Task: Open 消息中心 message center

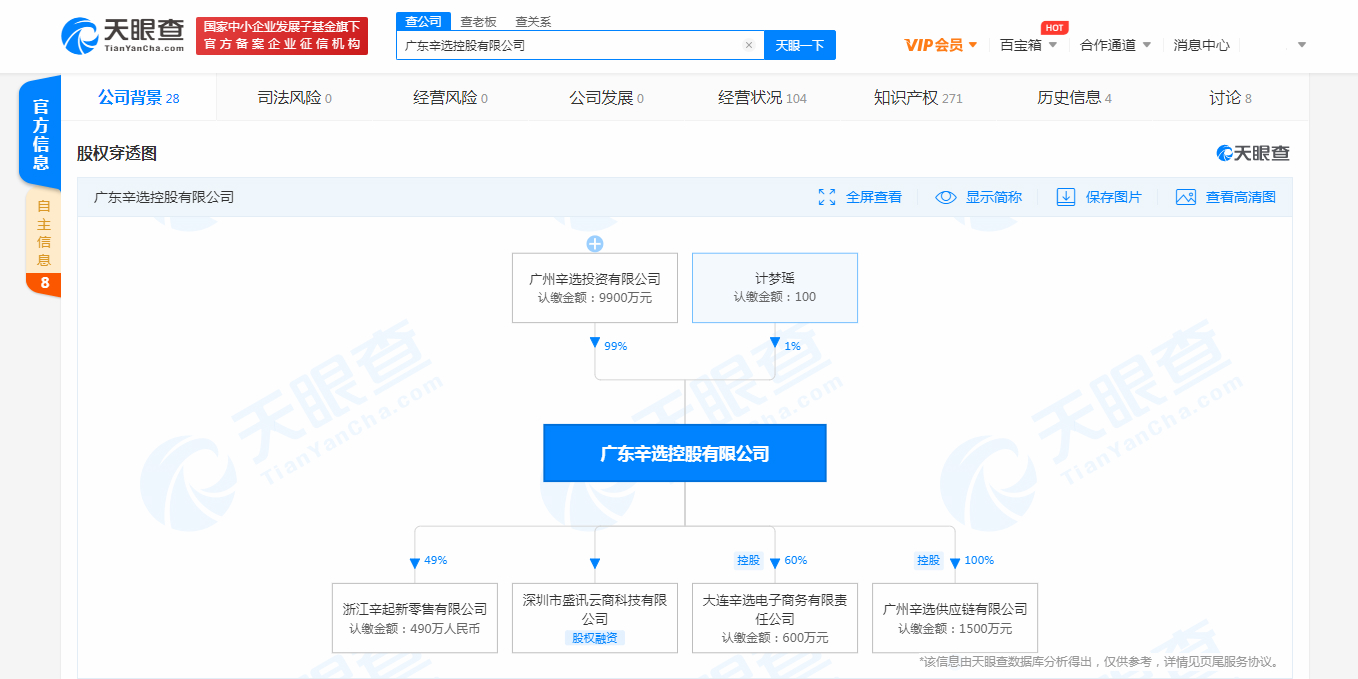Action: pyautogui.click(x=1201, y=45)
